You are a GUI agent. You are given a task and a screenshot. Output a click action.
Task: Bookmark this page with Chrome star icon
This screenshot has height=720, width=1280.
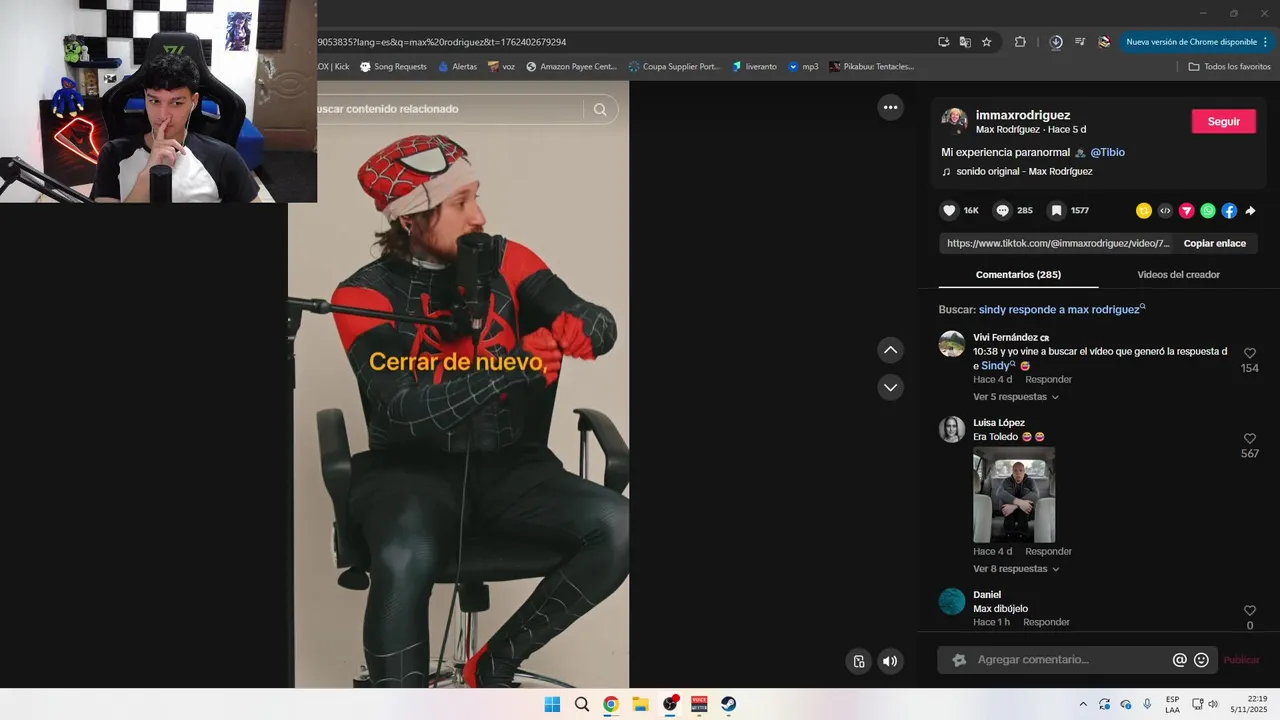coord(986,42)
